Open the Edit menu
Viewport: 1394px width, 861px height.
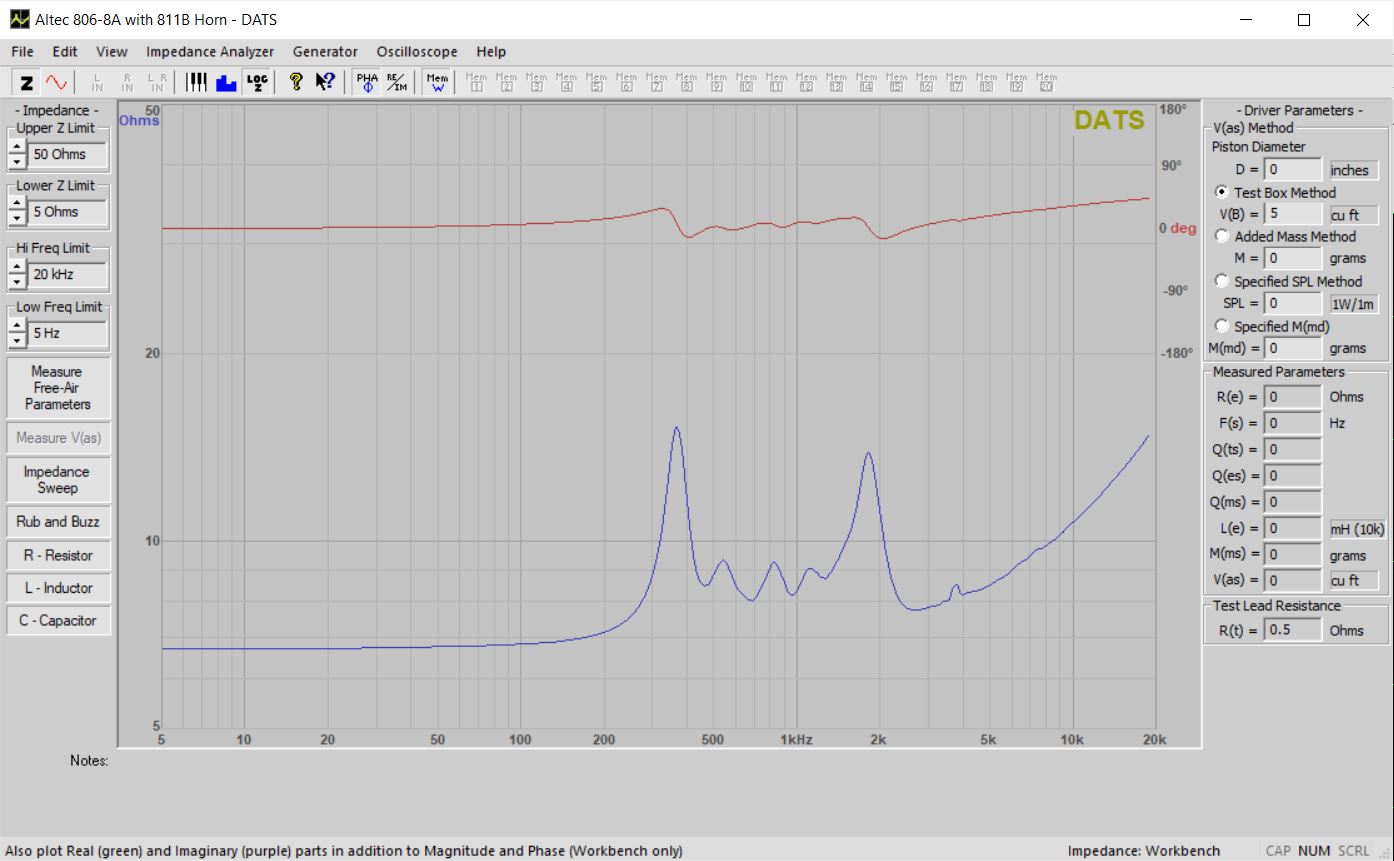click(65, 51)
